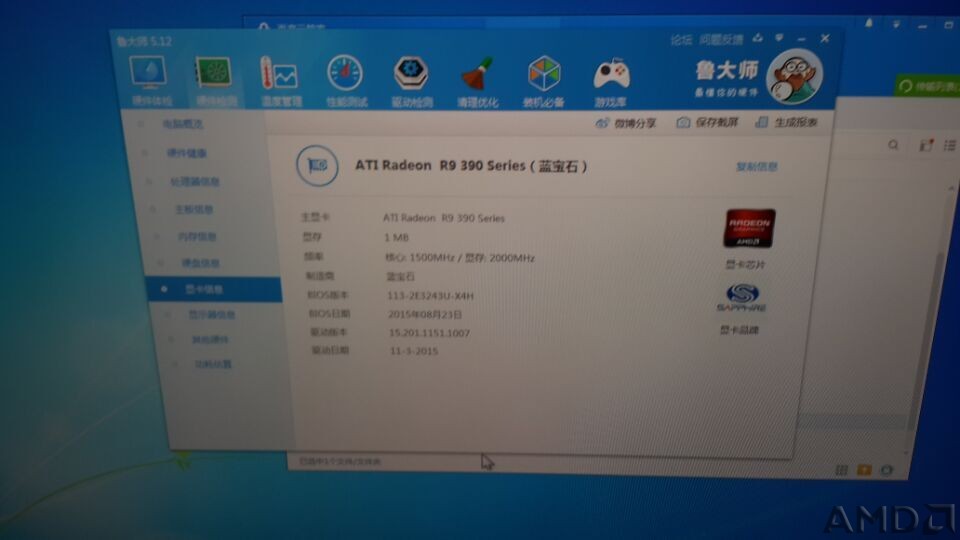This screenshot has height=540, width=960.
Task: Select 电脑概览 in sidebar
Action: pos(182,124)
